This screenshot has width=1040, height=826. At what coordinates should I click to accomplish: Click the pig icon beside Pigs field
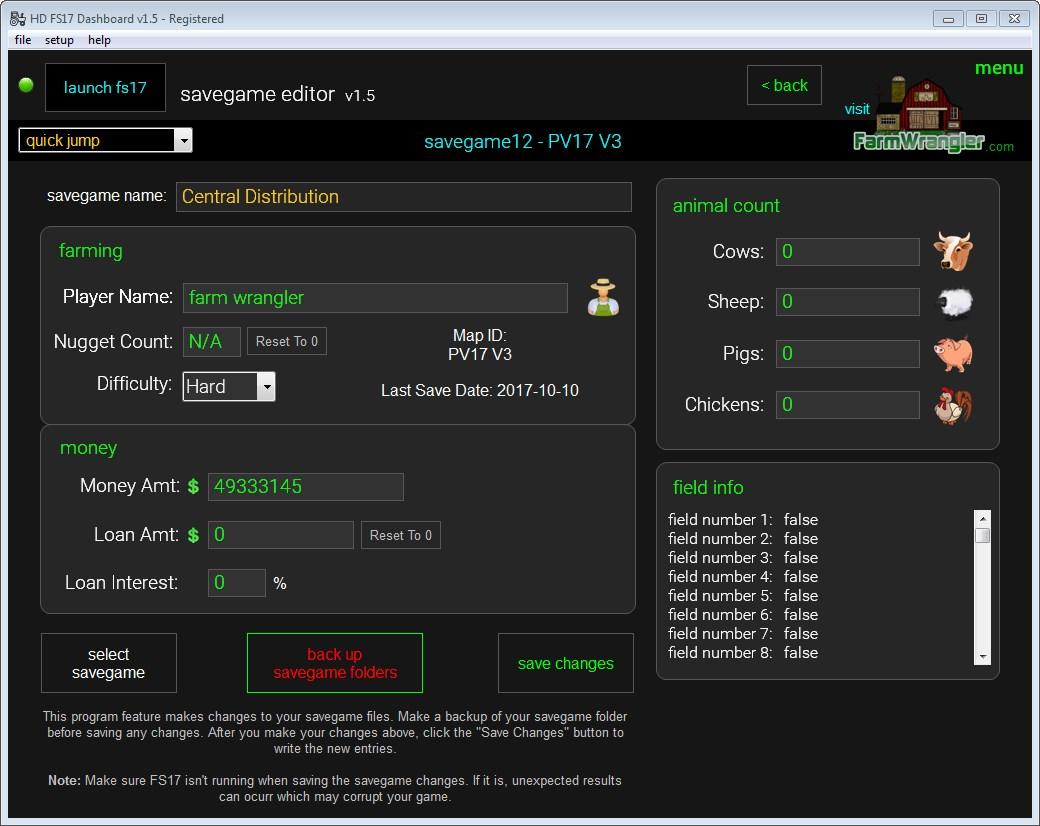pos(952,353)
